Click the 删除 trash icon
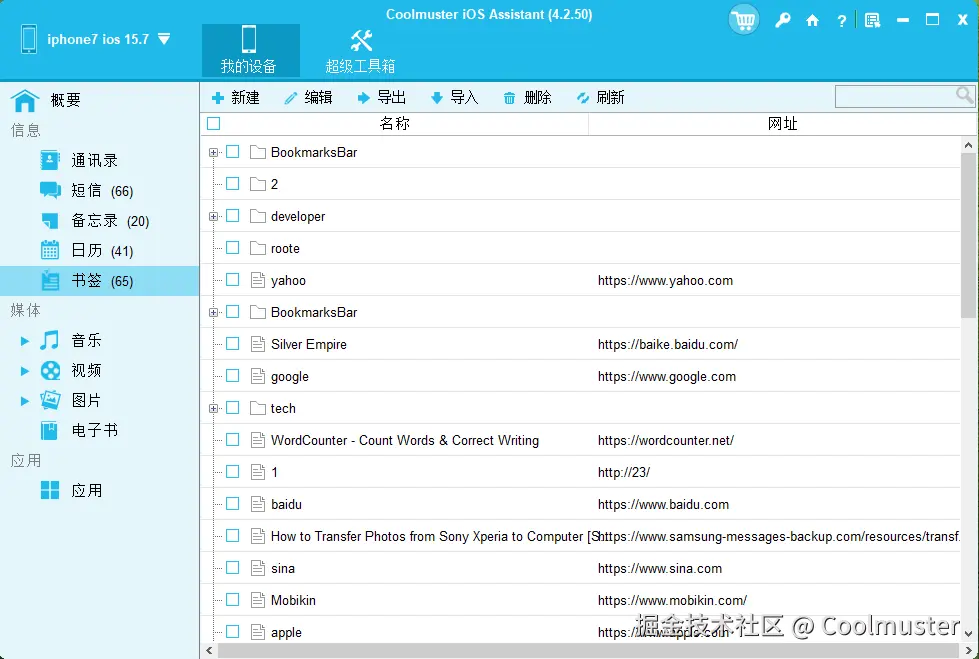Viewport: 979px width, 659px height. [x=509, y=98]
